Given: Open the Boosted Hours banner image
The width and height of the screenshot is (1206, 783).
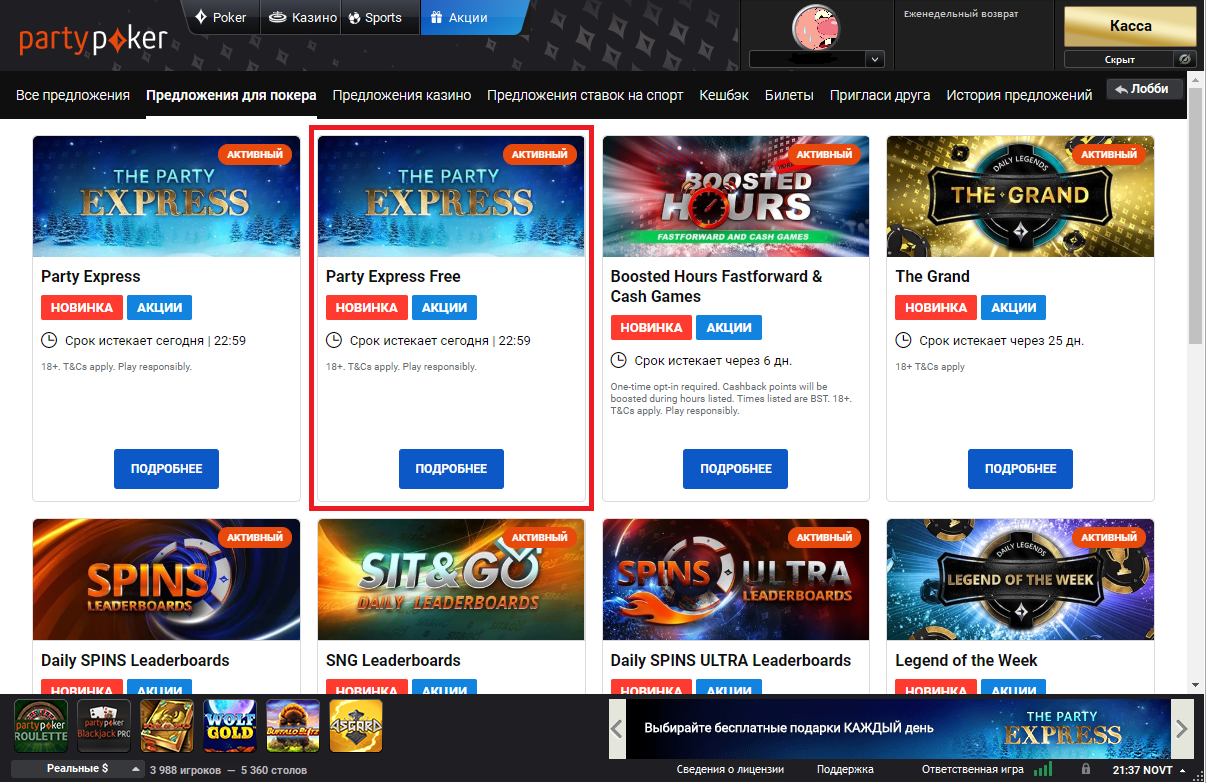Looking at the screenshot, I should [736, 197].
